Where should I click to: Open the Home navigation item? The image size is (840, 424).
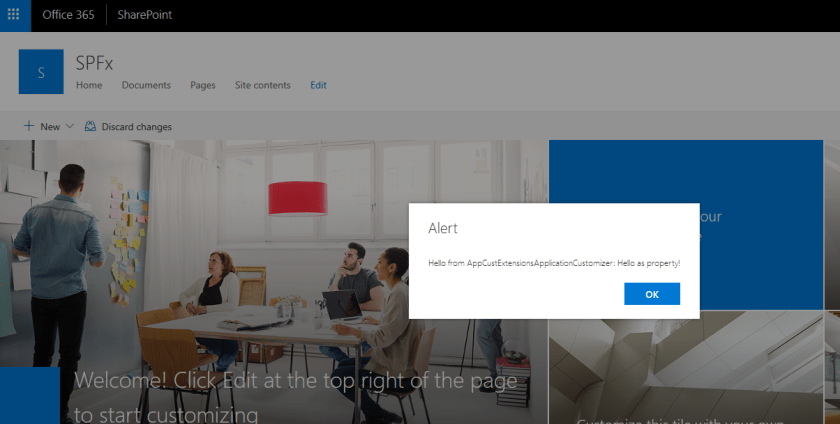[89, 85]
